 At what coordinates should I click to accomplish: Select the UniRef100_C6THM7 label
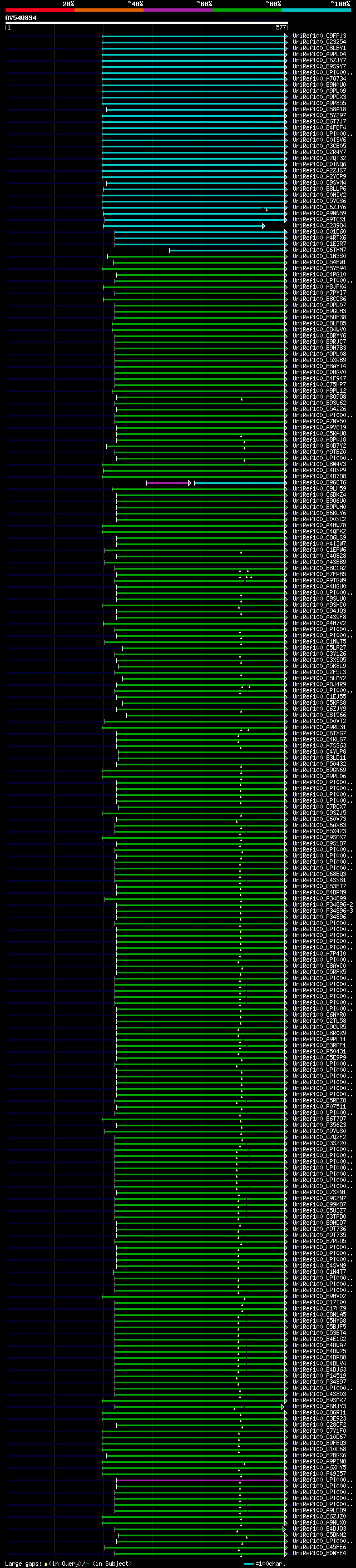(319, 250)
